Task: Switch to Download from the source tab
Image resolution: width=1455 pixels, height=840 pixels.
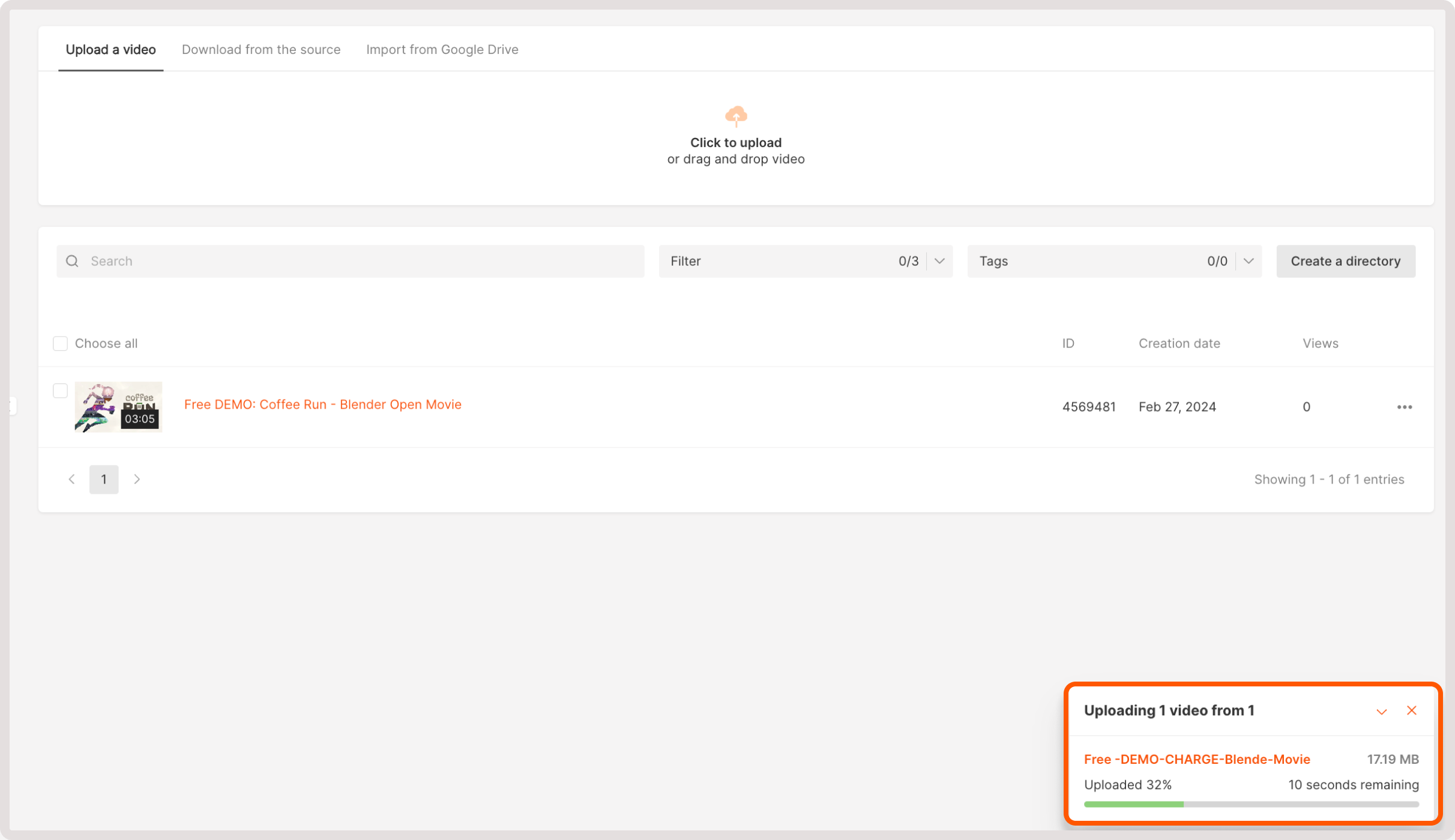Action: 261,49
